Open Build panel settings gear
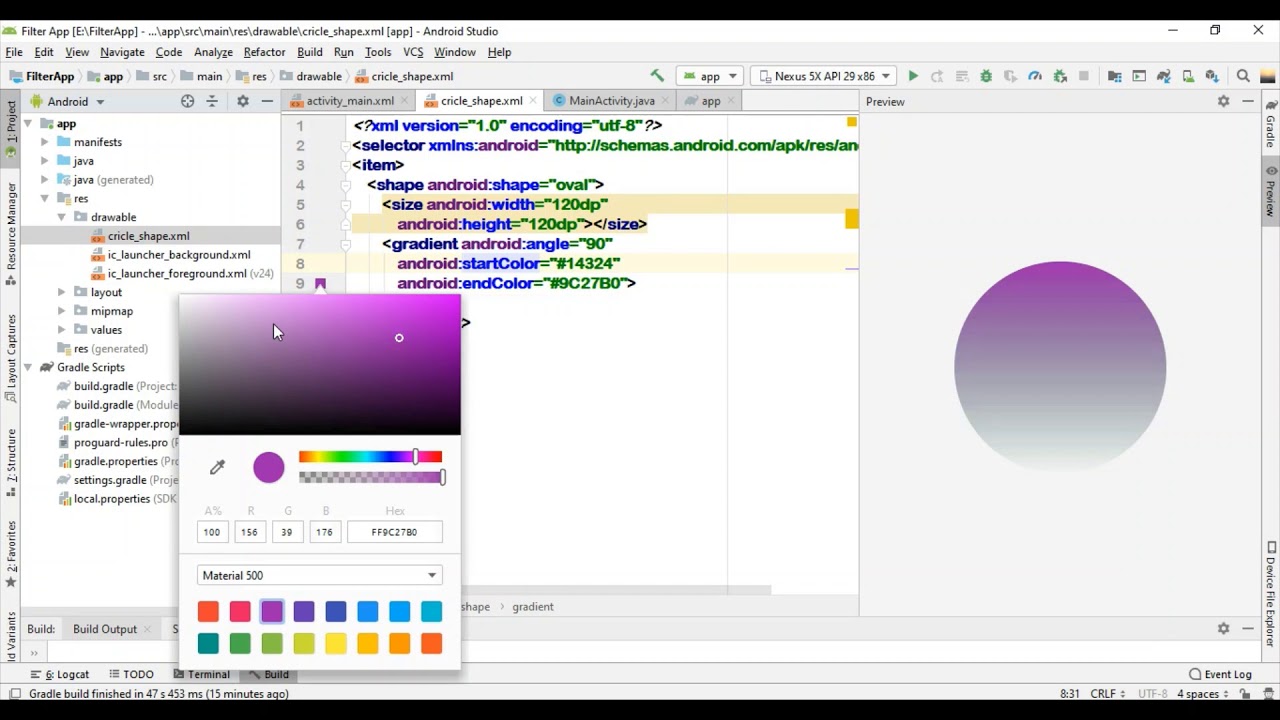1280x720 pixels. coord(1223,628)
